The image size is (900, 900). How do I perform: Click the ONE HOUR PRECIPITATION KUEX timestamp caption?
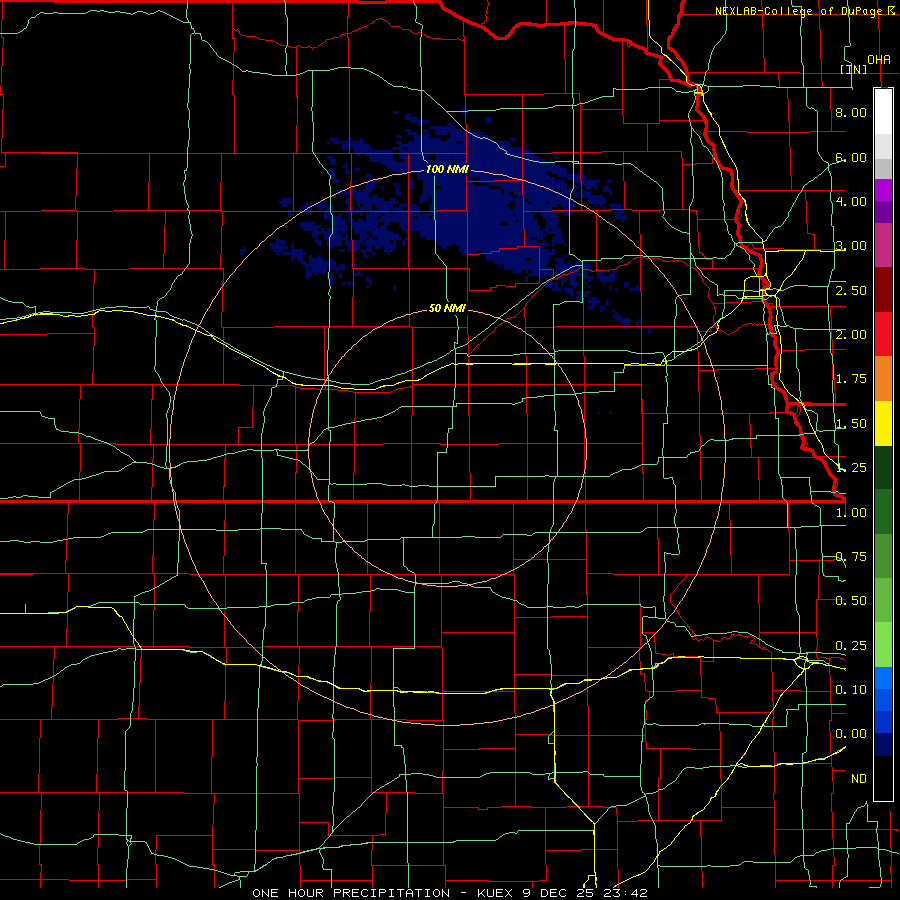point(449,893)
